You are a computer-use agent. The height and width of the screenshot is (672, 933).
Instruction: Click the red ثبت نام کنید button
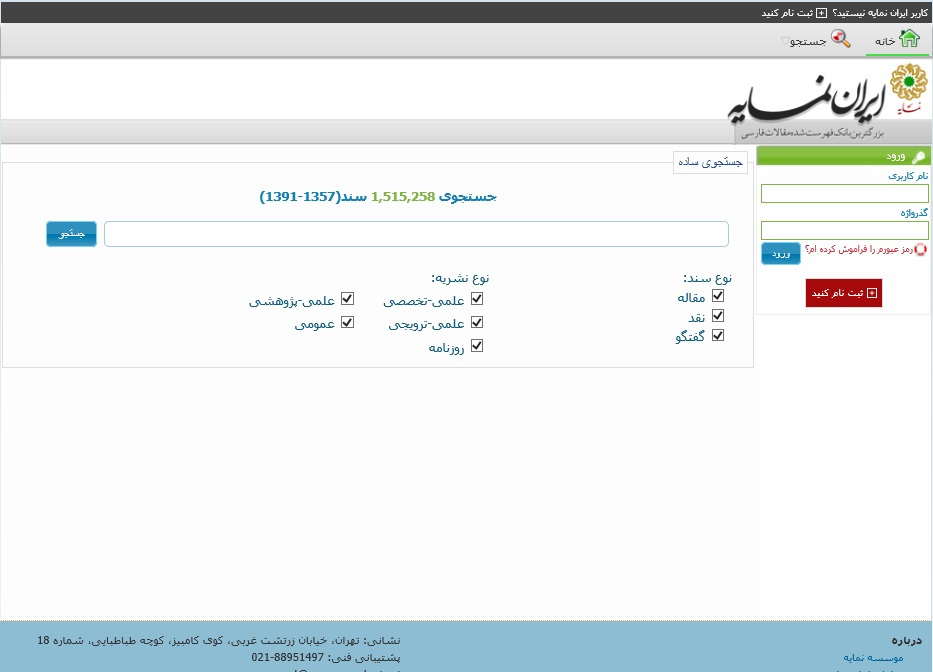coord(844,293)
